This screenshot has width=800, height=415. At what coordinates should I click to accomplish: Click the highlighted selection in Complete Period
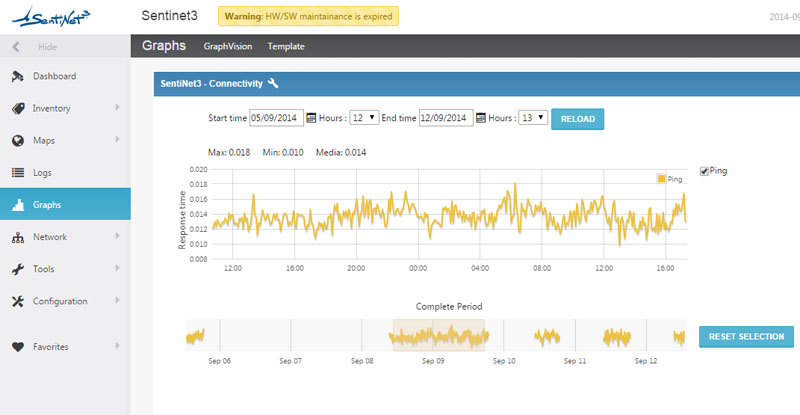[439, 335]
